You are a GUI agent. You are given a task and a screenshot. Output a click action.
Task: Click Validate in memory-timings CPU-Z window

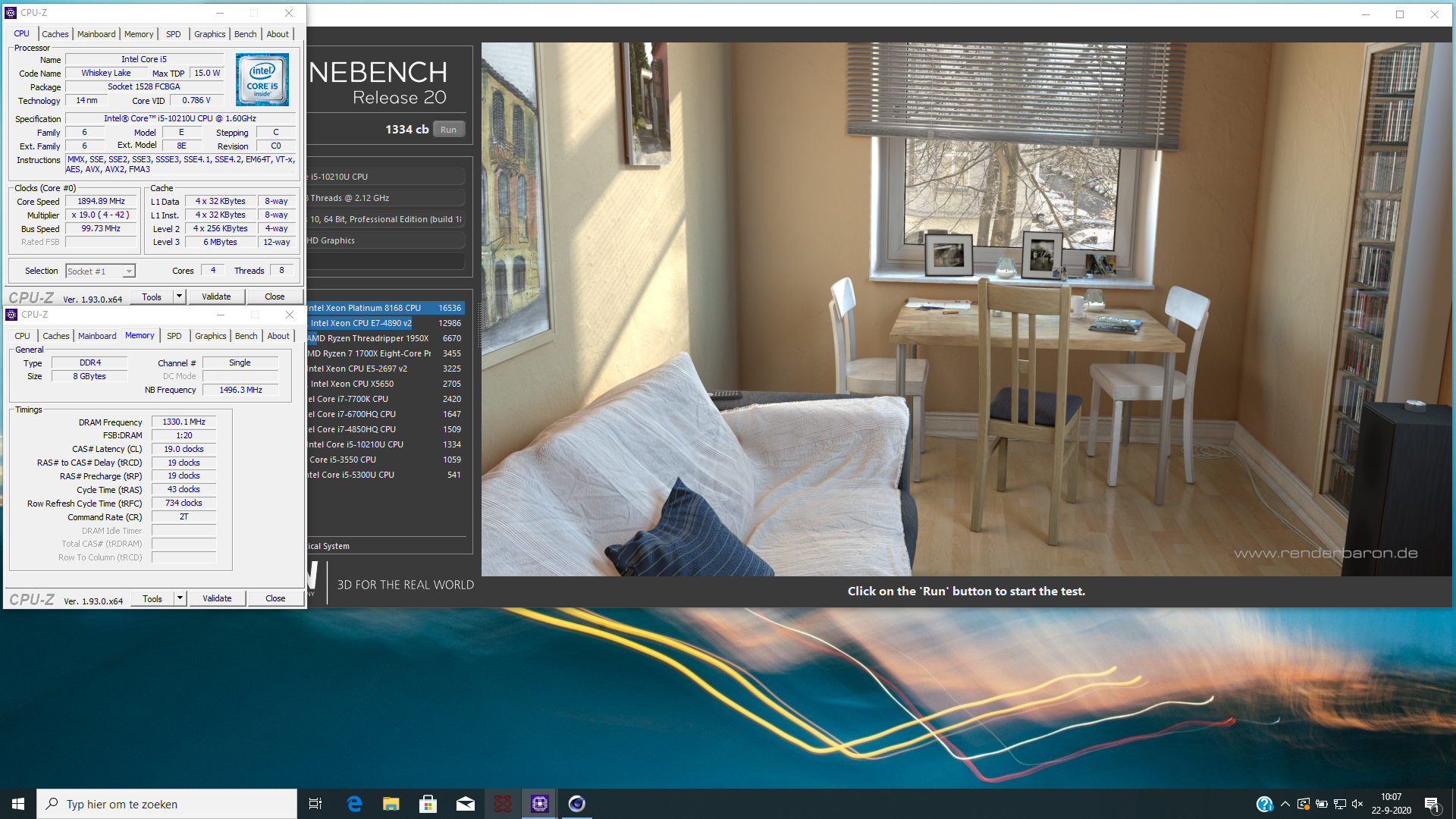(x=217, y=598)
